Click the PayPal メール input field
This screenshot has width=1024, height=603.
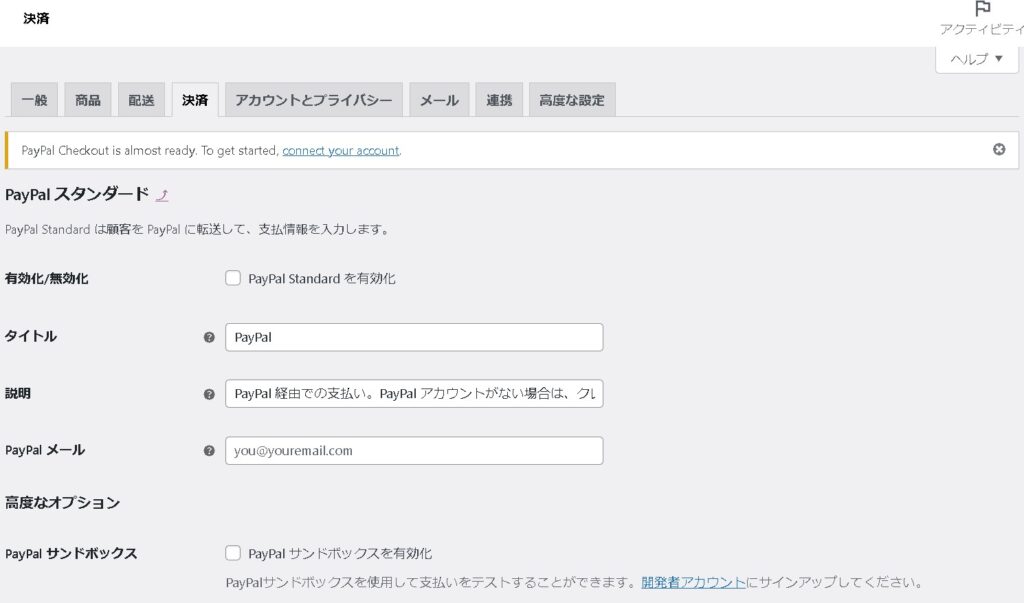(x=414, y=451)
